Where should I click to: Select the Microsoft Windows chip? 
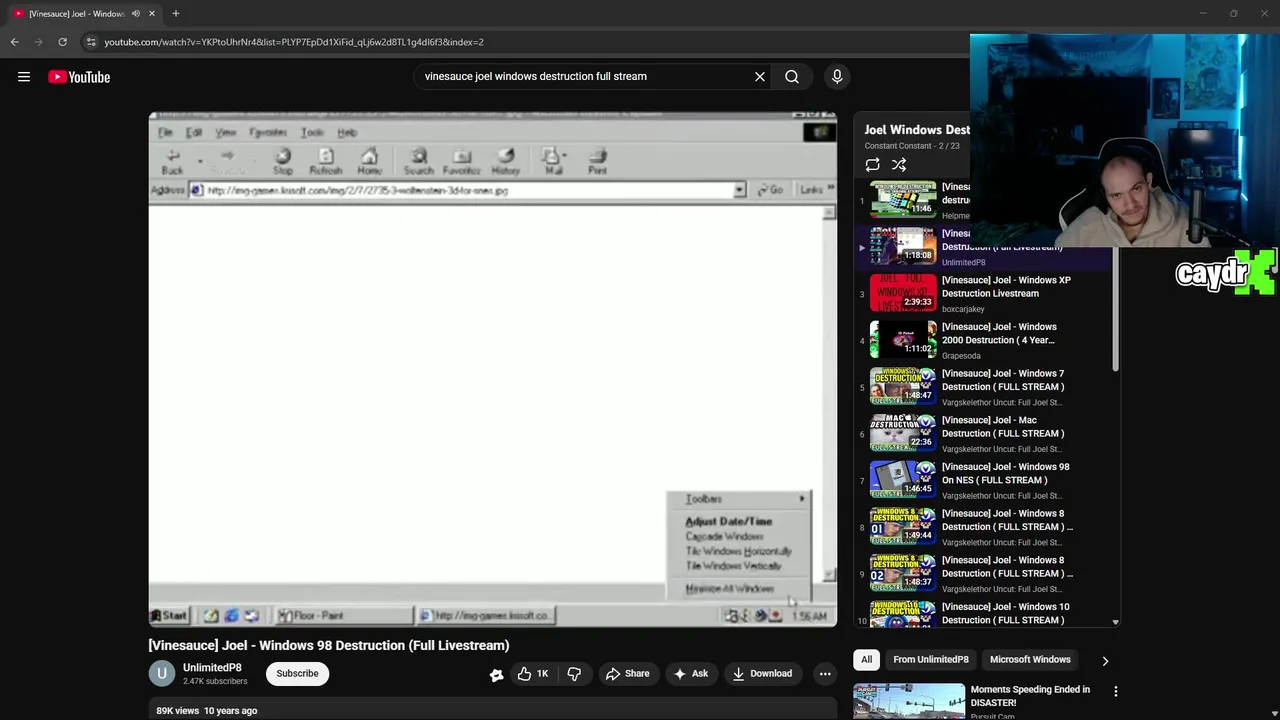(x=1030, y=659)
